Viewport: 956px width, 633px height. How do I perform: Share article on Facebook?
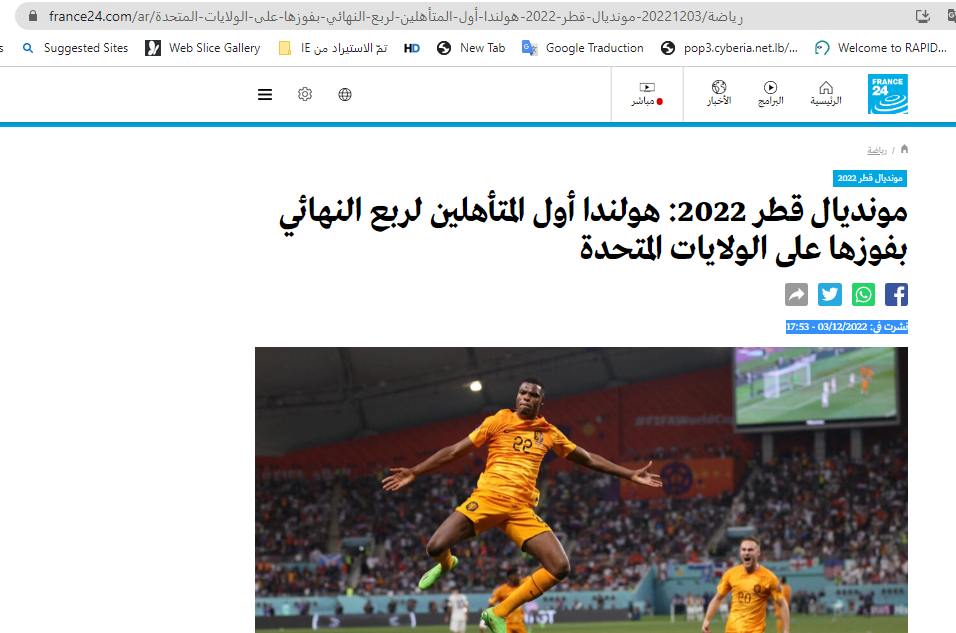[x=896, y=294]
